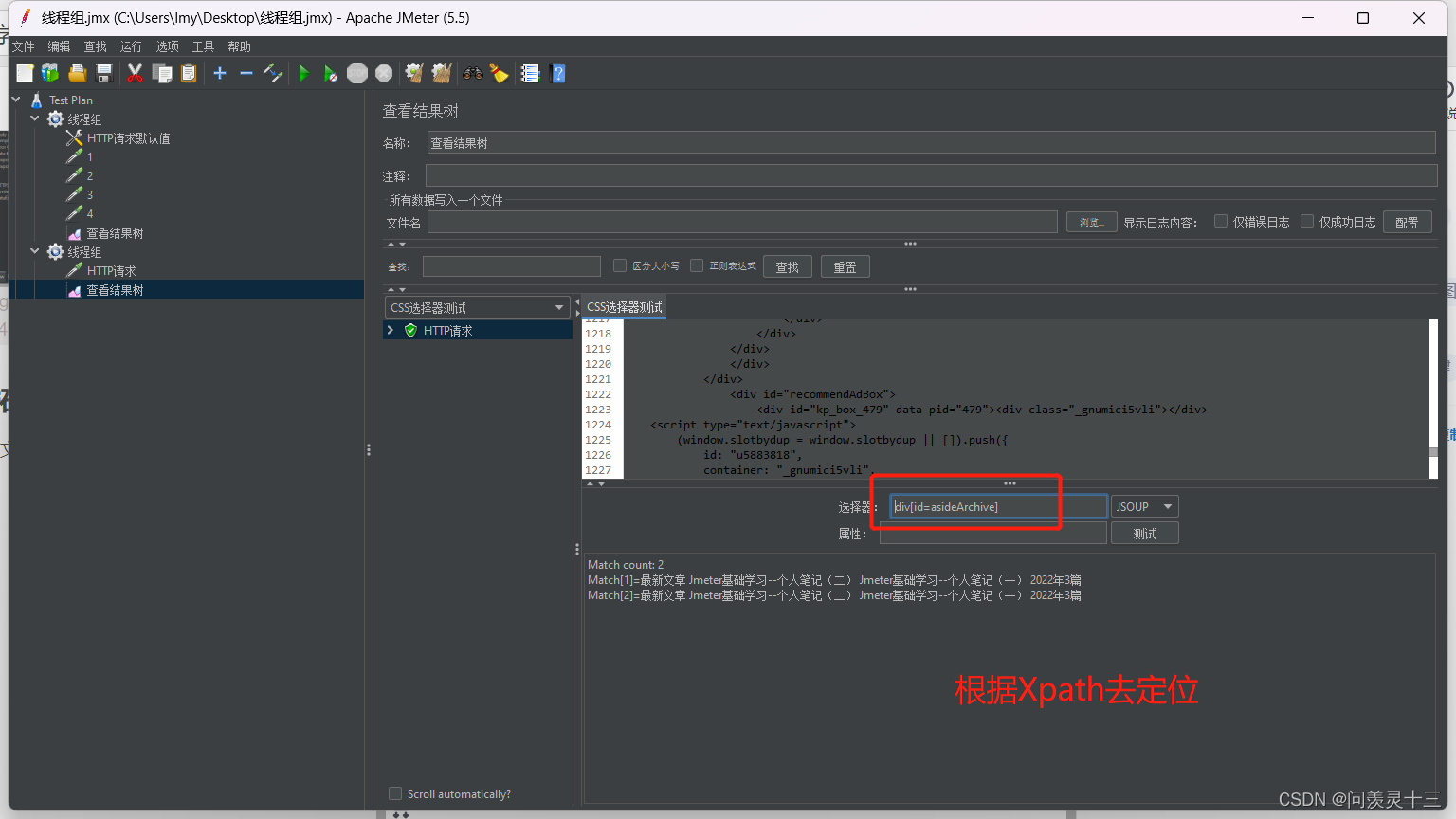Reset search with yellow broom icon

500,73
